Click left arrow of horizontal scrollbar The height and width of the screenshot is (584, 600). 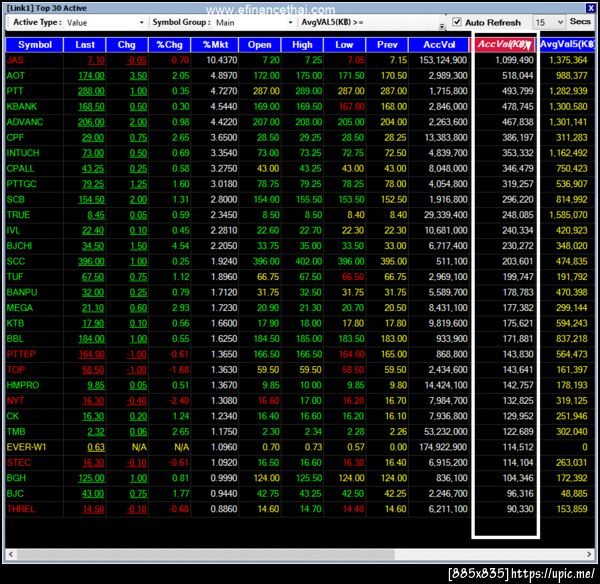coord(11,554)
